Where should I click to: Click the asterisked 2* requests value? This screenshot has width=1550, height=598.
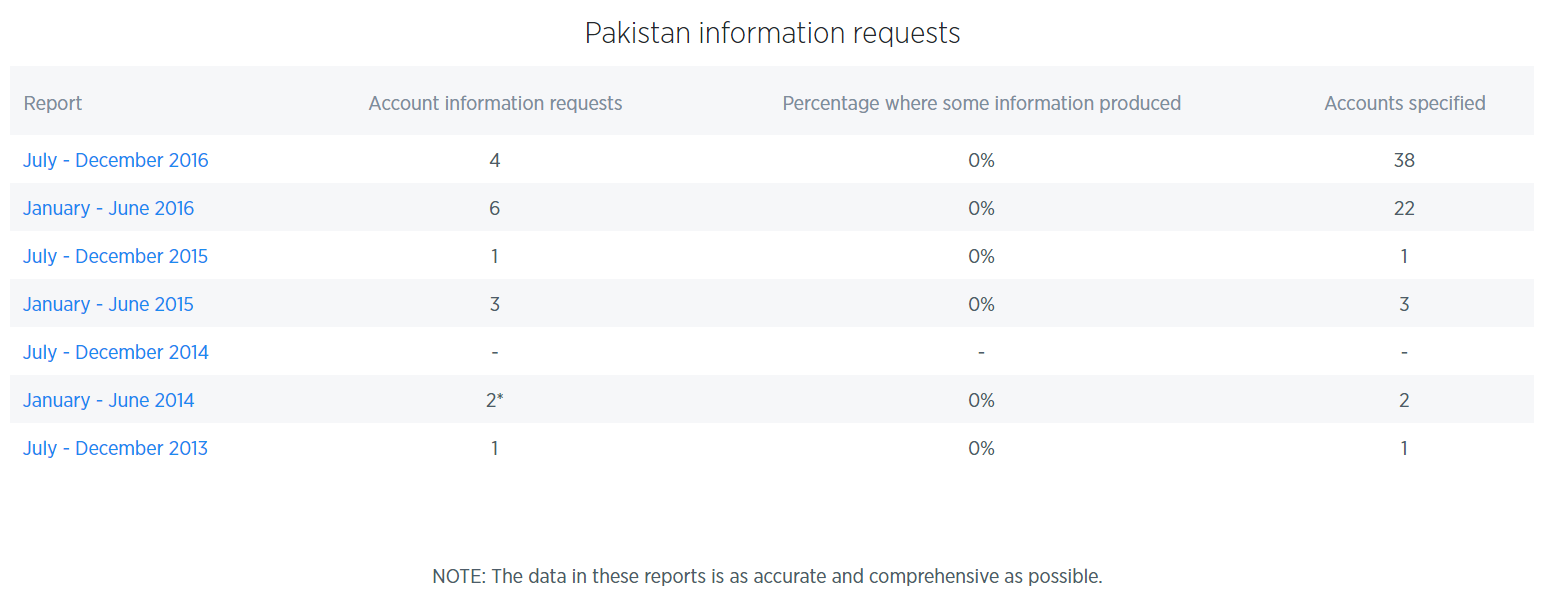(495, 400)
